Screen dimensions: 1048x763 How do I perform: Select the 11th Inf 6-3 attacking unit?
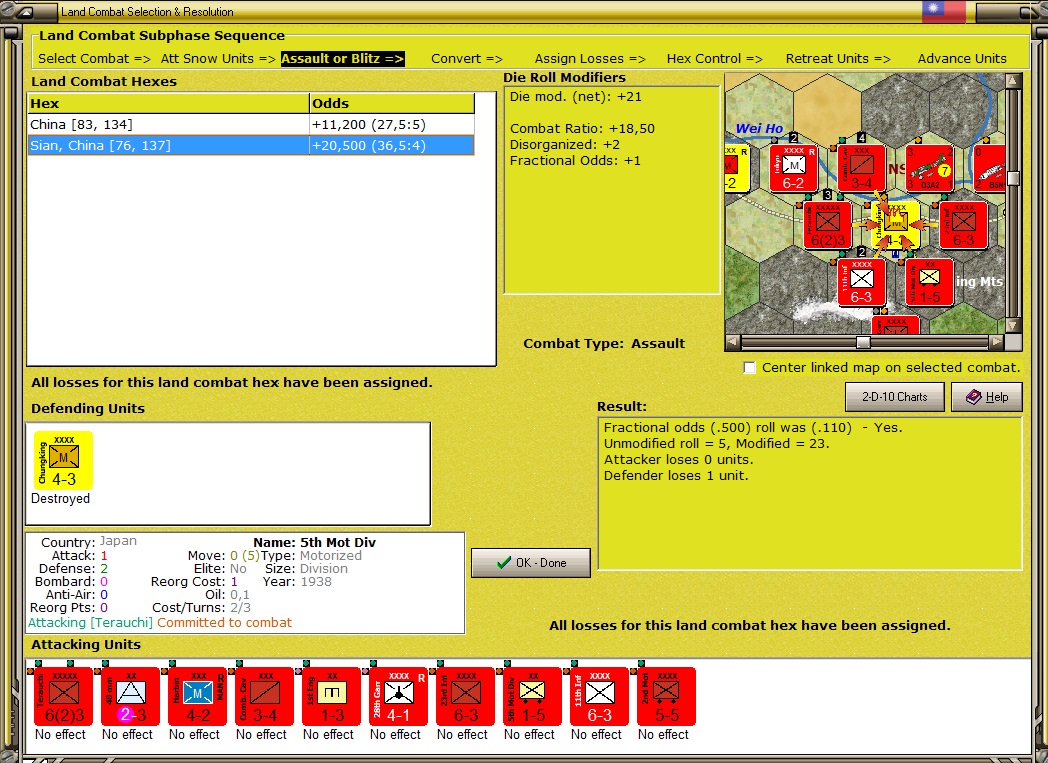point(600,696)
